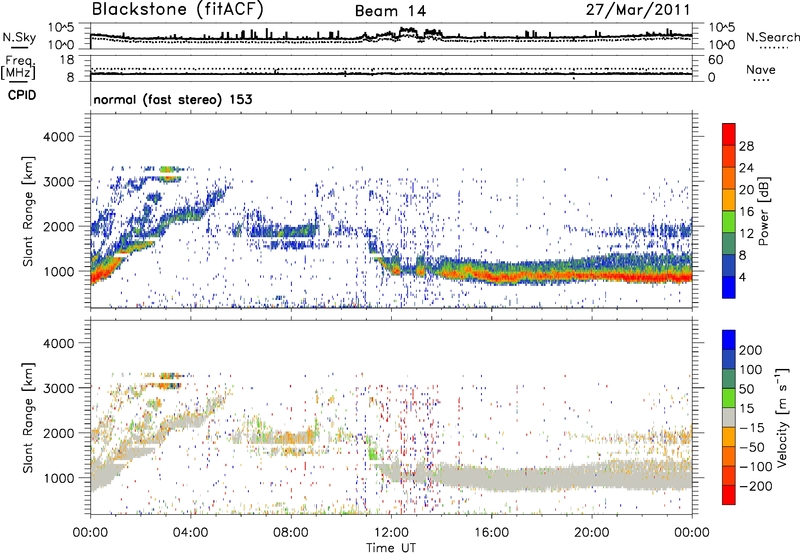Click the 'Slant Range [km]' label of the power panel
Viewport: 800px width, 554px height.
[28, 211]
